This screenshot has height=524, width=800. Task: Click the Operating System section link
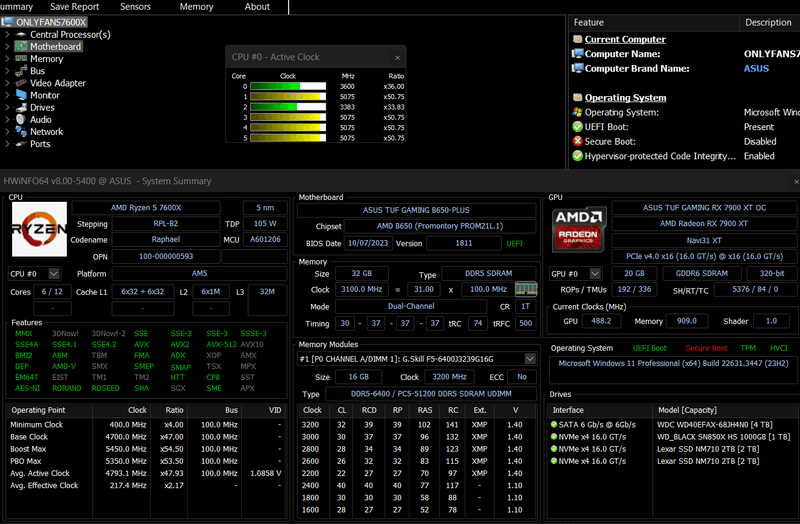point(626,97)
